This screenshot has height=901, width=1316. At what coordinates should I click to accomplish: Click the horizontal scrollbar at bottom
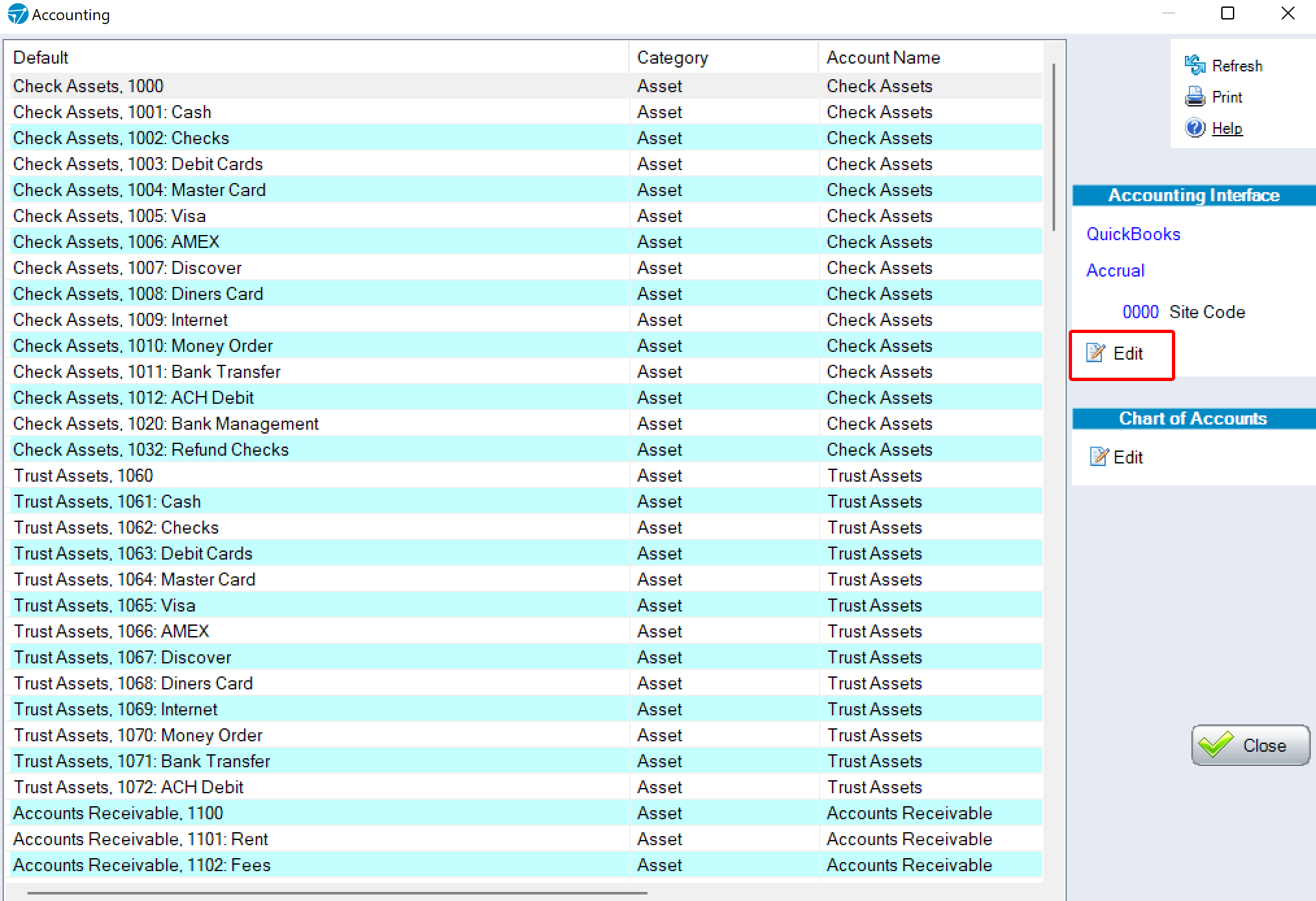pos(337,893)
